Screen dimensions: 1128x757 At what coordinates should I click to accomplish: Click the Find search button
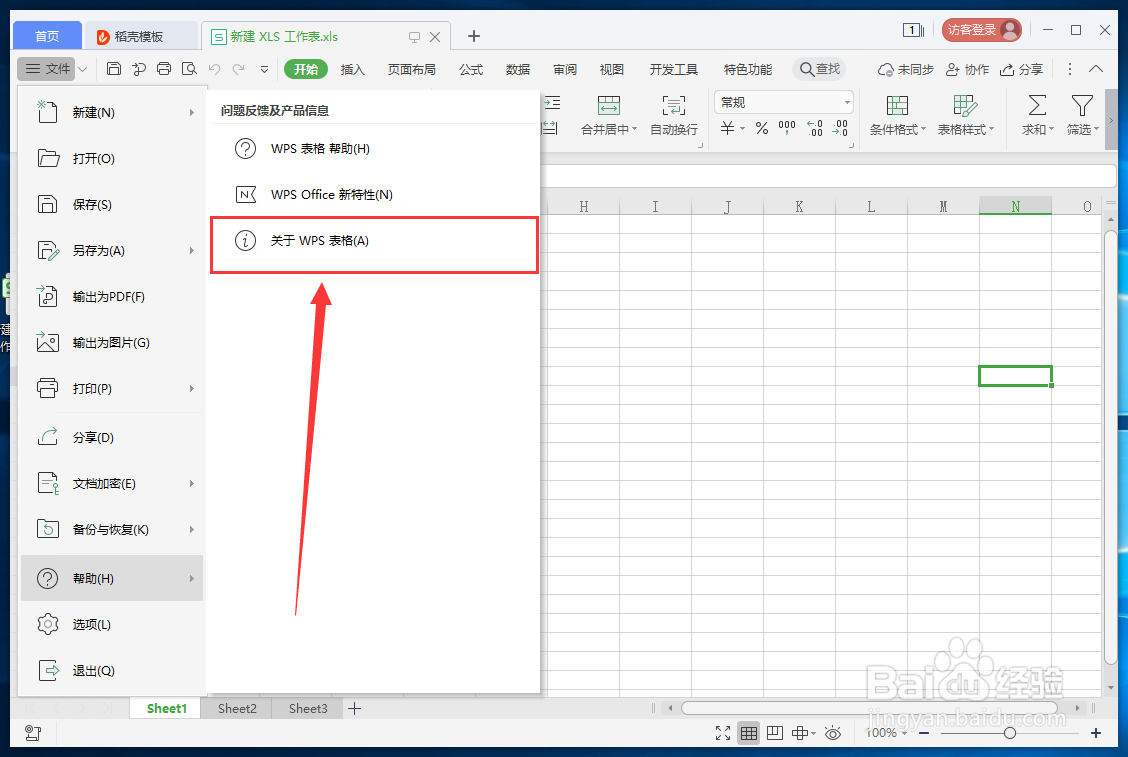tap(819, 69)
